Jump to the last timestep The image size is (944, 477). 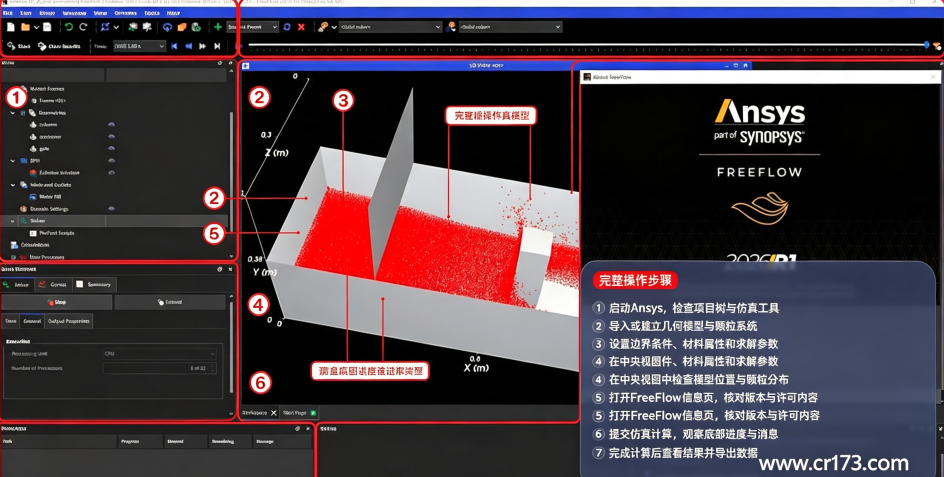(217, 46)
